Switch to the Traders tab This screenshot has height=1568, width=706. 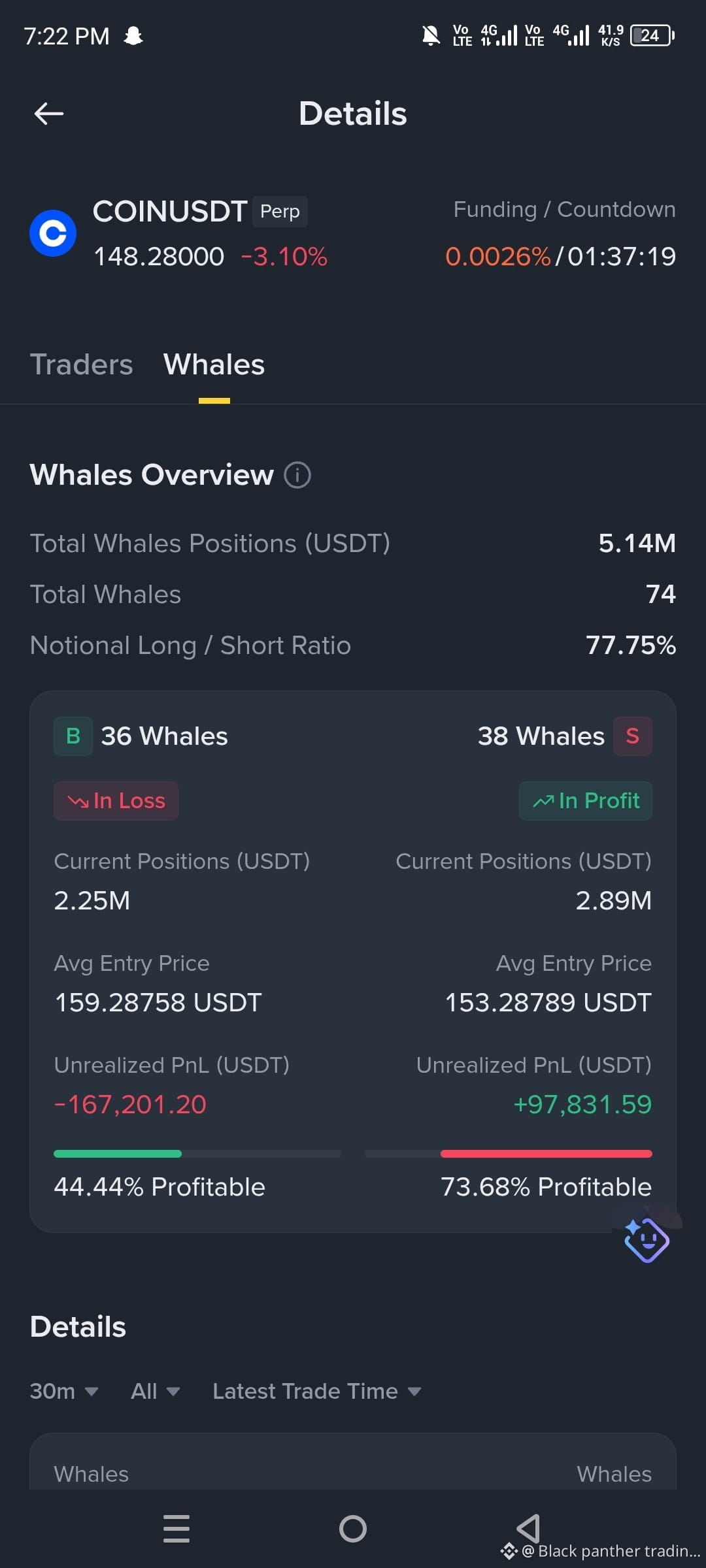coord(81,365)
